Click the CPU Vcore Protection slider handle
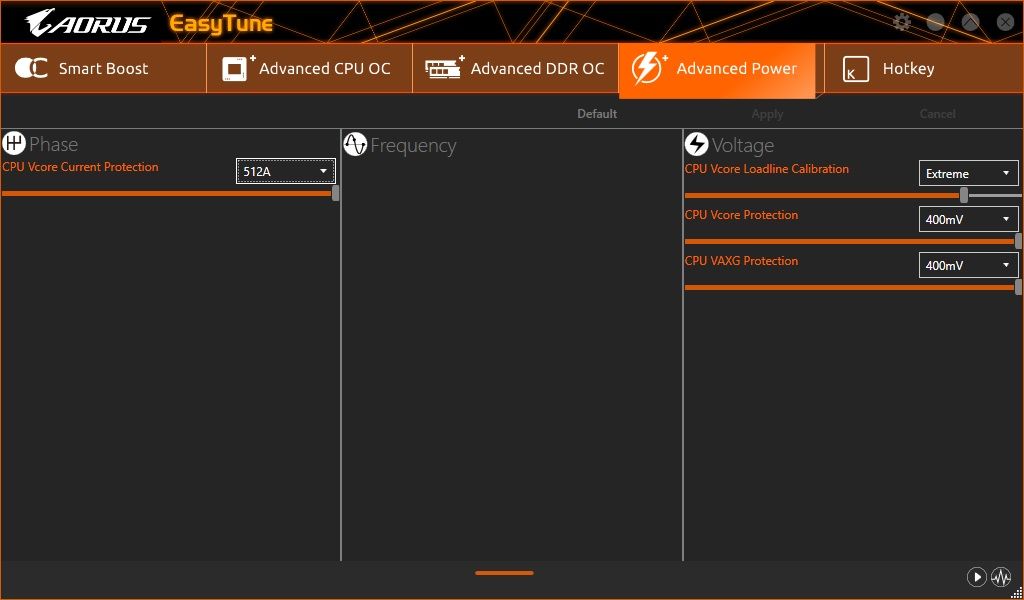This screenshot has width=1024, height=600. coord(1018,241)
